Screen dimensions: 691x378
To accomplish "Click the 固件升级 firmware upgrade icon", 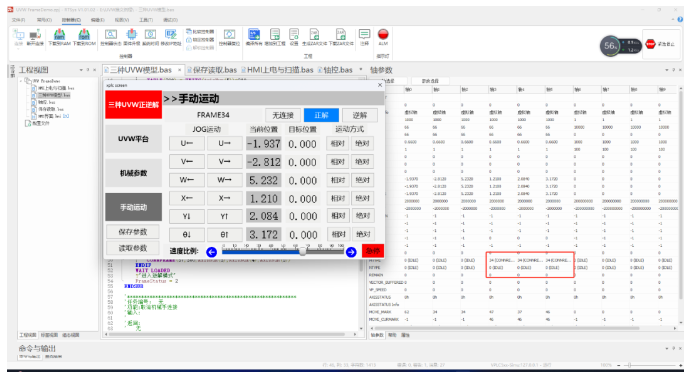I will (x=131, y=34).
